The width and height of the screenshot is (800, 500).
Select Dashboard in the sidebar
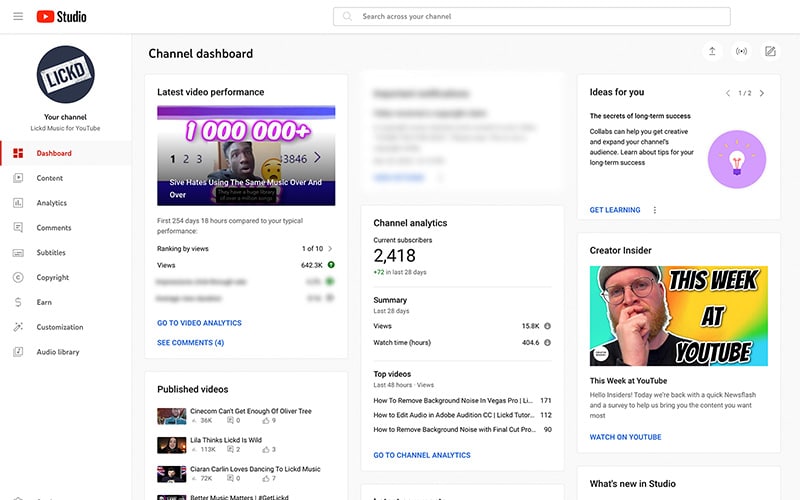pyautogui.click(x=65, y=153)
